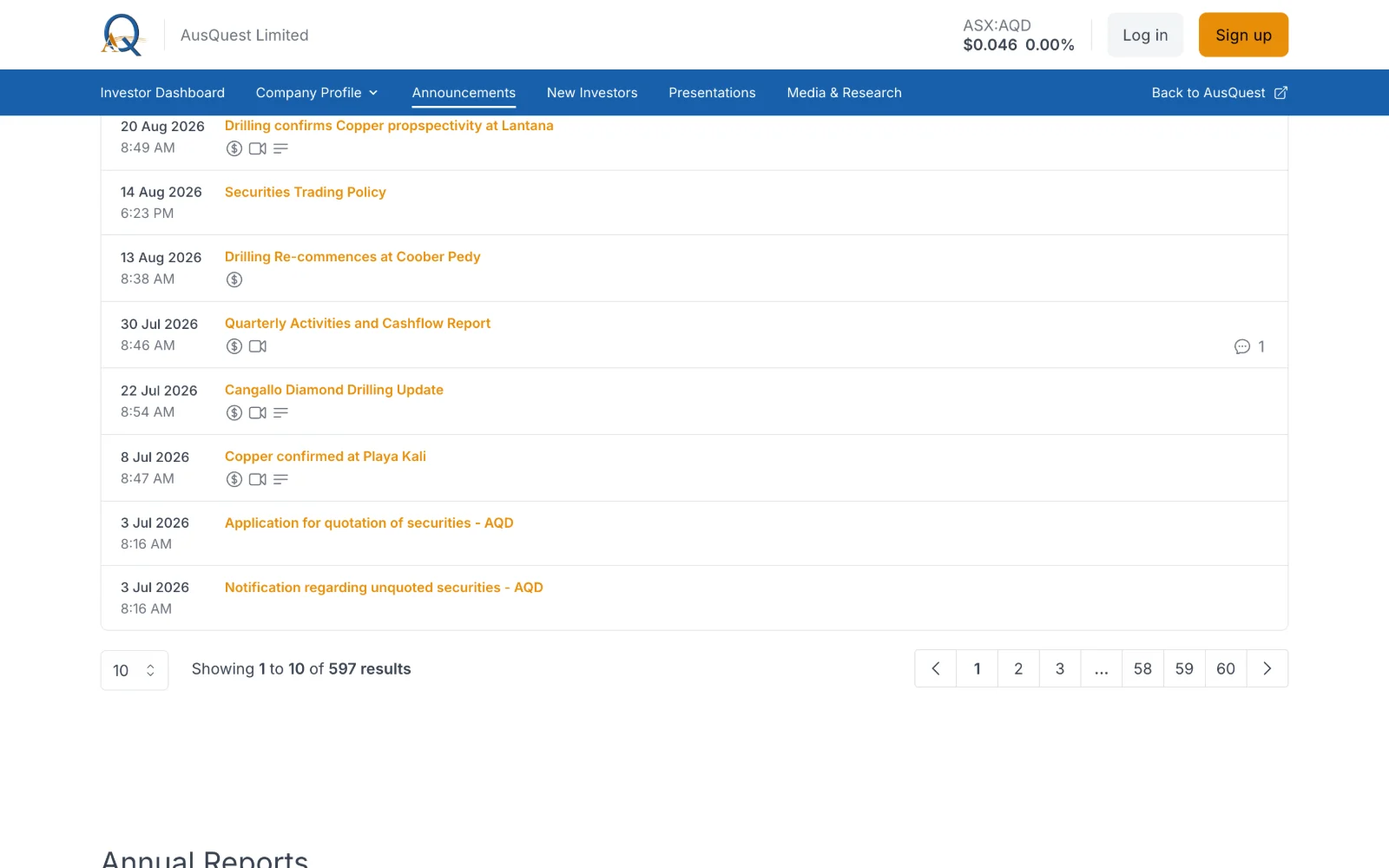Click 8:54 AM timestamp
Image resolution: width=1389 pixels, height=868 pixels.
coord(148,412)
